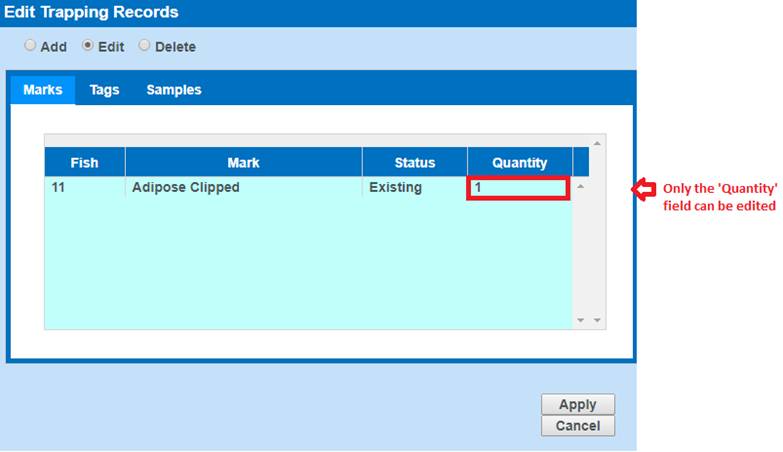Select the Edit radio button
This screenshot has height=452, width=783.
coord(88,46)
